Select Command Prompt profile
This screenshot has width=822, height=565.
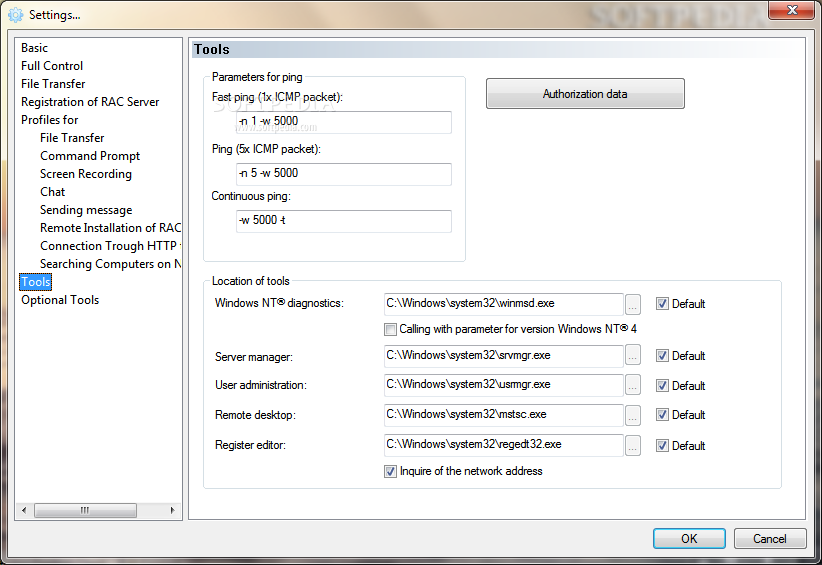click(90, 156)
